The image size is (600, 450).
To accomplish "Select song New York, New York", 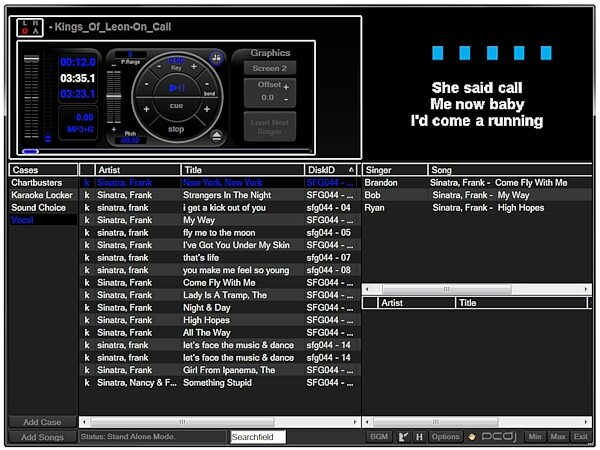I will [x=220, y=183].
